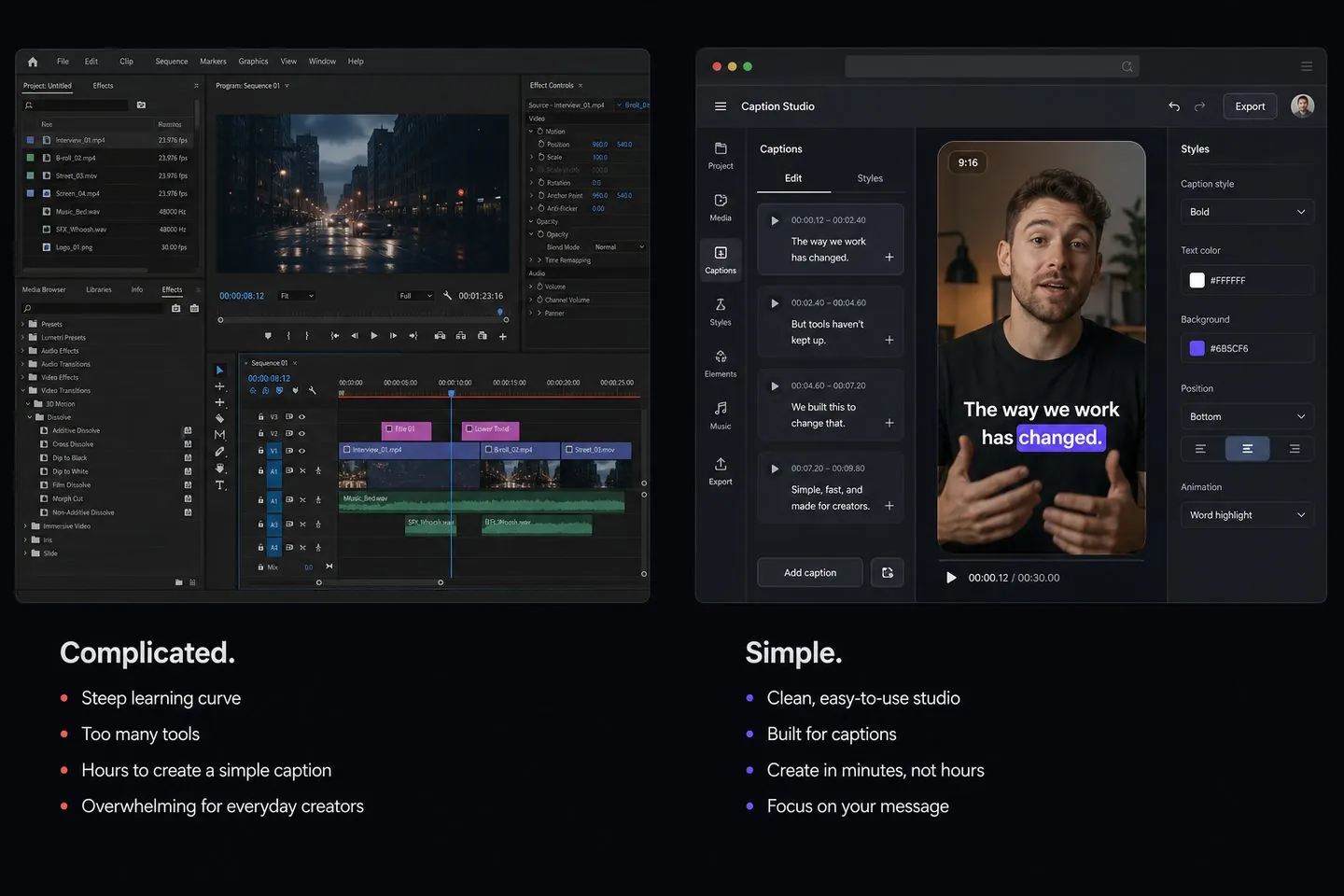This screenshot has height=896, width=1344.
Task: Select the Pen tool in the timeline toolbar
Action: click(220, 452)
